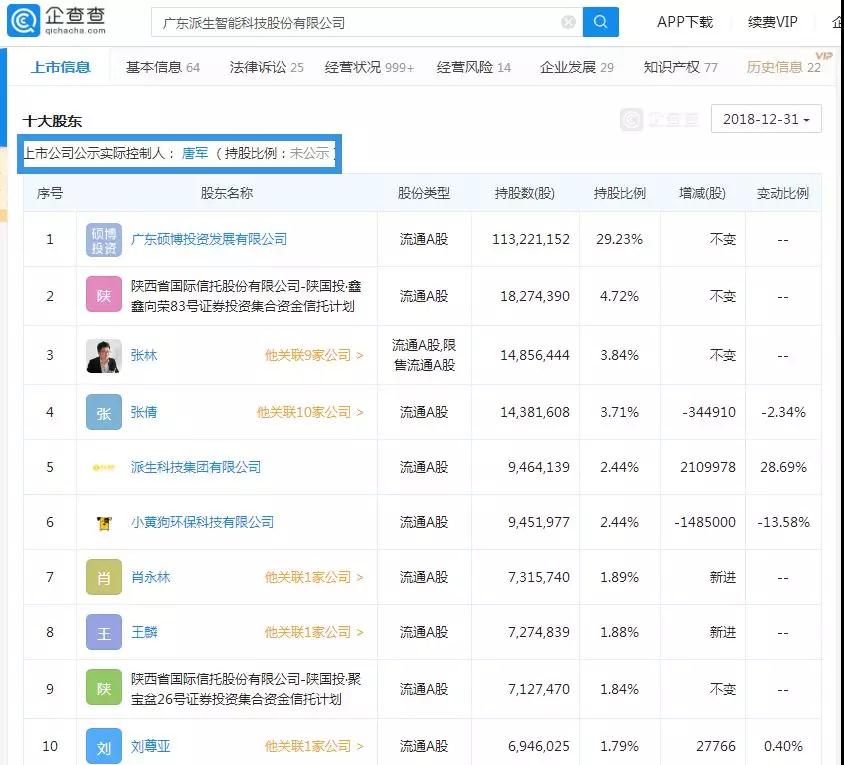Expand 肖永林's 他关联1家公司 link
This screenshot has height=765, width=844.
coord(314,577)
